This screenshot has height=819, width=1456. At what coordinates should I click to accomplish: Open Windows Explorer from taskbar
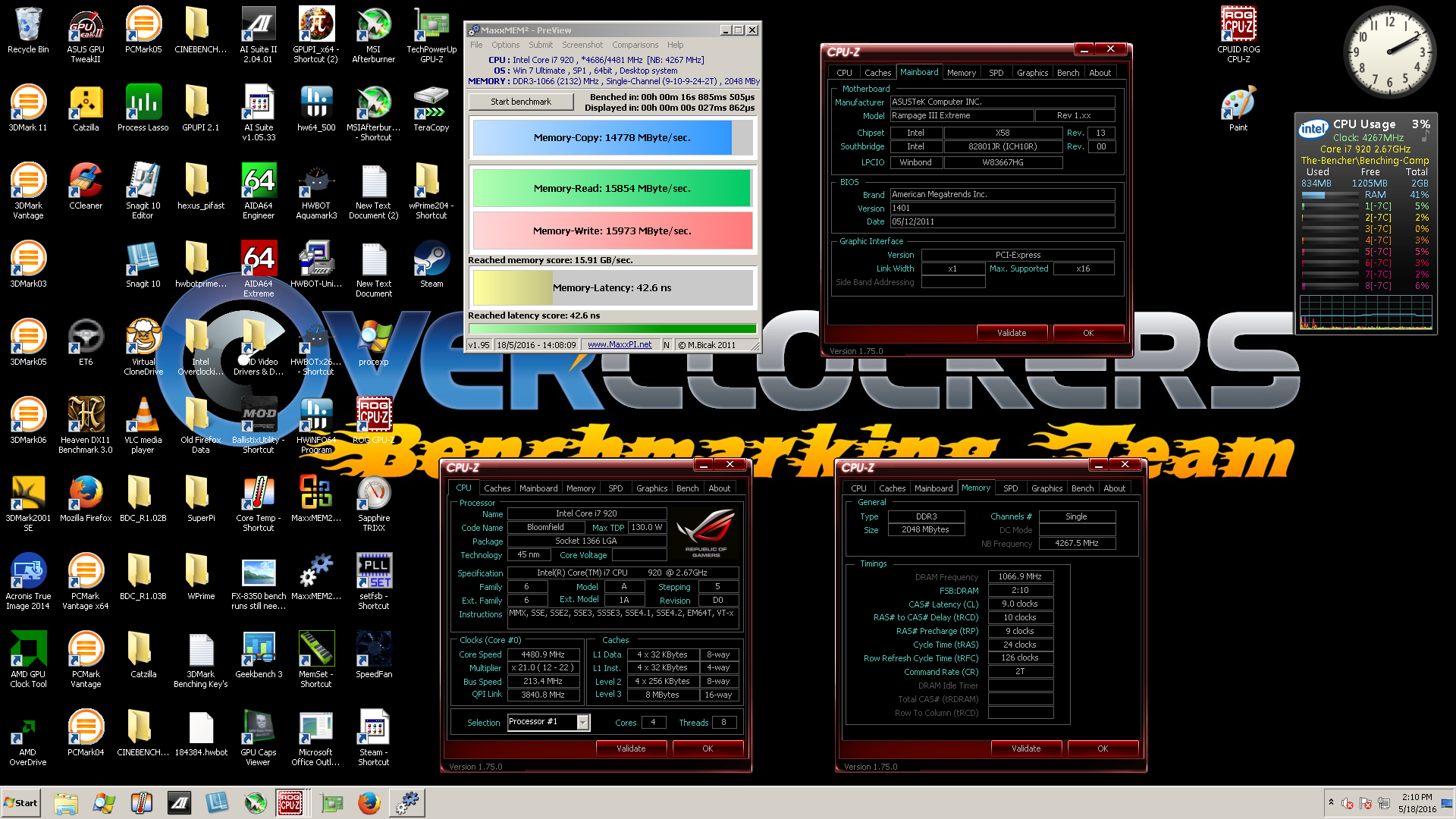pos(66,802)
